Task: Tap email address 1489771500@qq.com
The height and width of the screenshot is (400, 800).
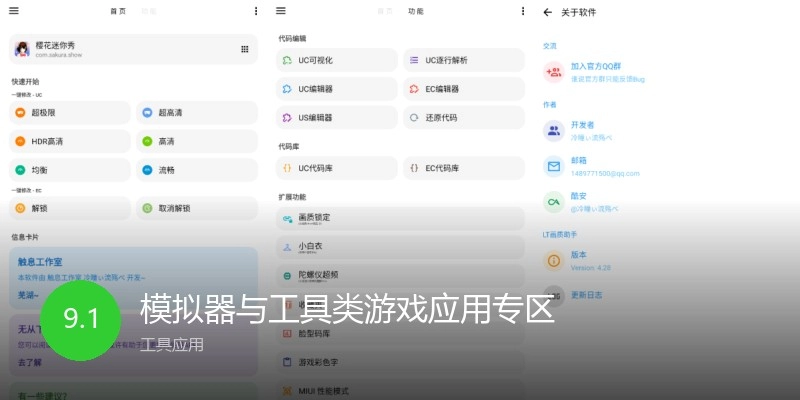Action: click(605, 173)
